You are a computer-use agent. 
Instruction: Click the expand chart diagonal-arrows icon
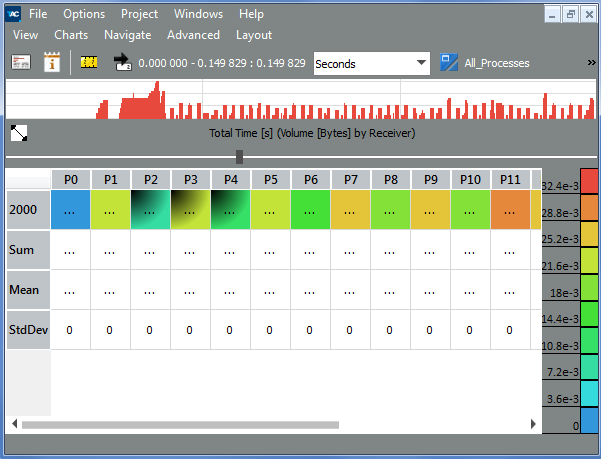19,133
